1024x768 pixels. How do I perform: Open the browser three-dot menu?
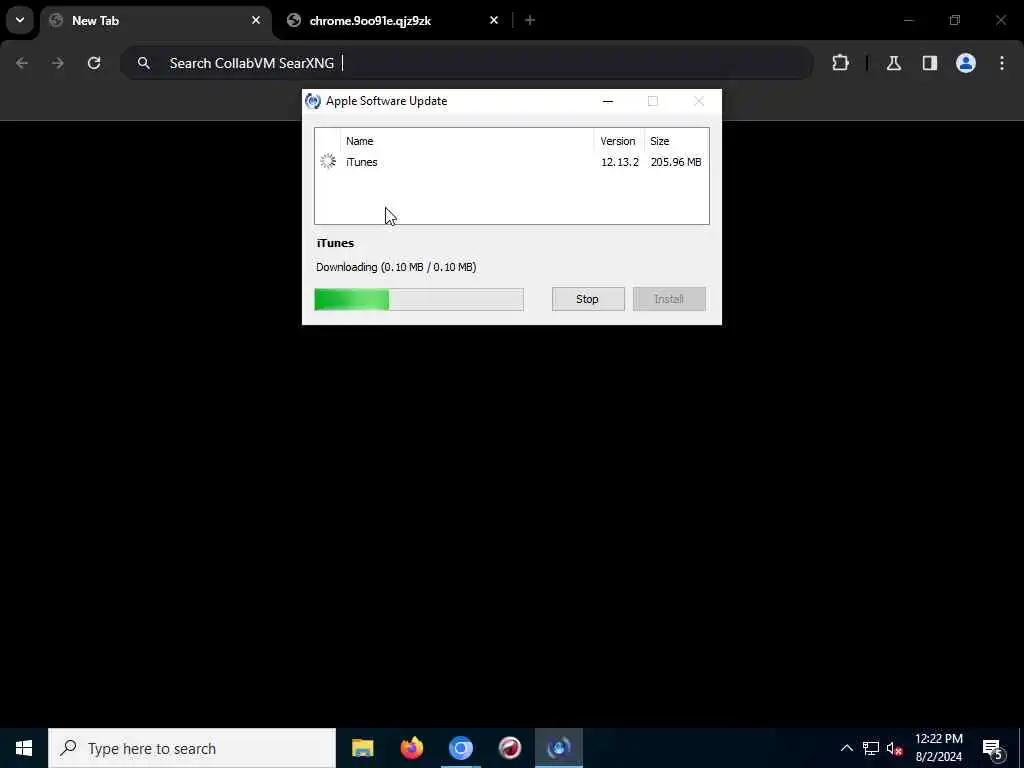(x=1002, y=63)
